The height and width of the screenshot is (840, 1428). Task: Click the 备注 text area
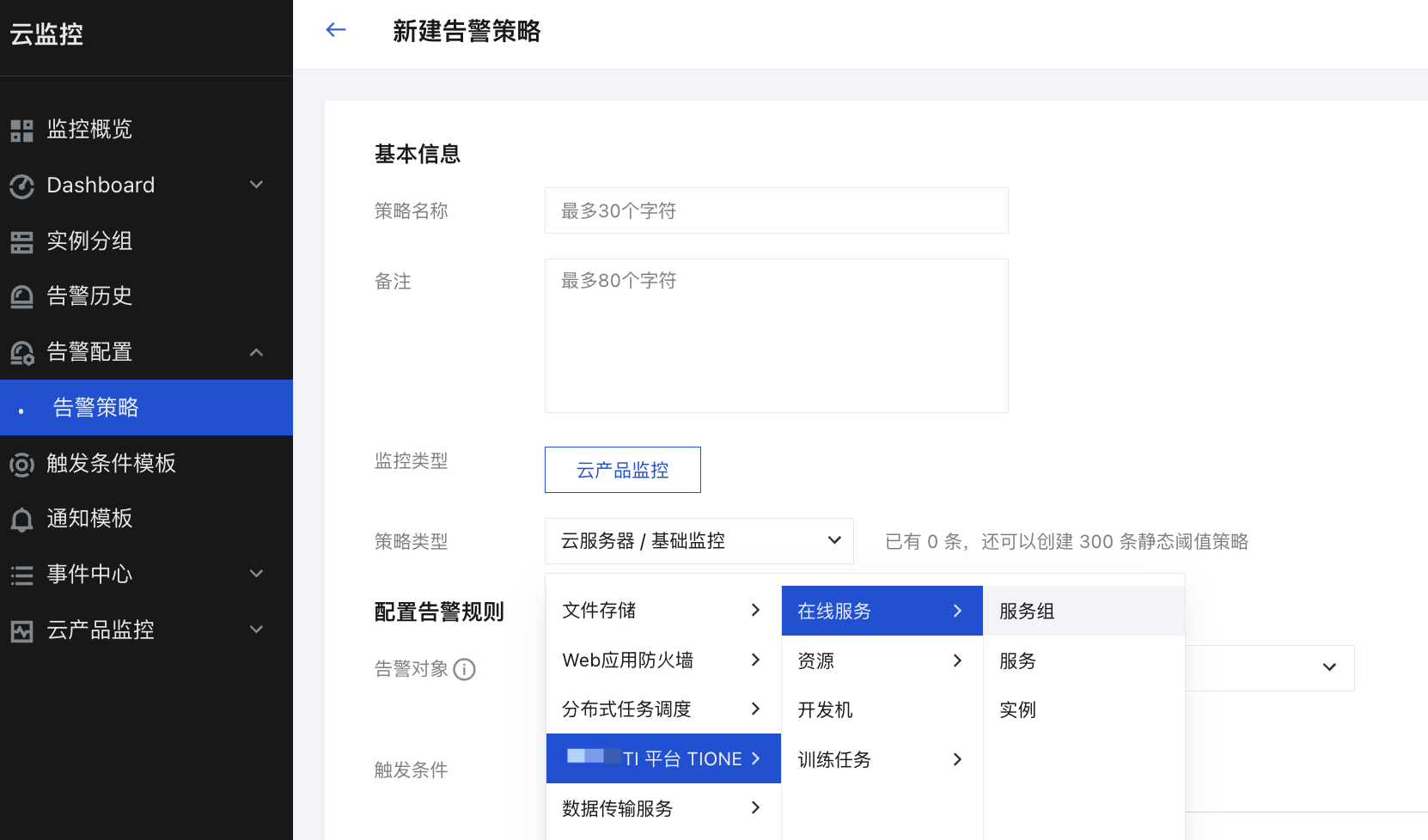pos(777,336)
